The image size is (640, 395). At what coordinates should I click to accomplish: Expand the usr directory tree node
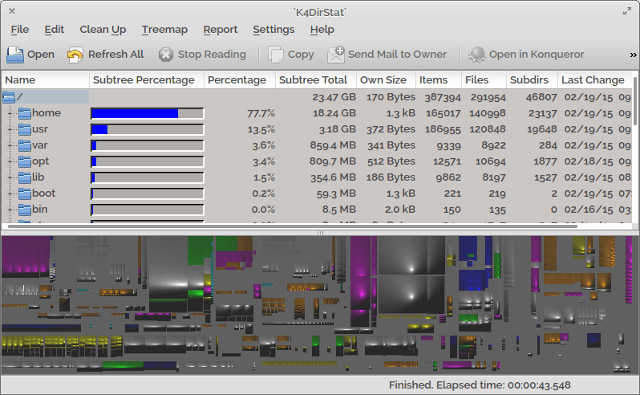(10, 129)
